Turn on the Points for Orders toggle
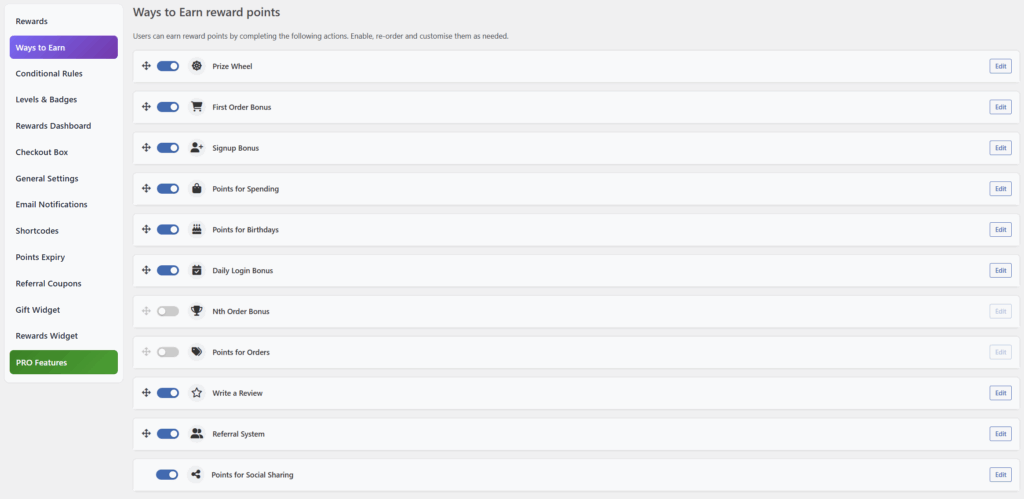This screenshot has height=499, width=1024. tap(168, 352)
